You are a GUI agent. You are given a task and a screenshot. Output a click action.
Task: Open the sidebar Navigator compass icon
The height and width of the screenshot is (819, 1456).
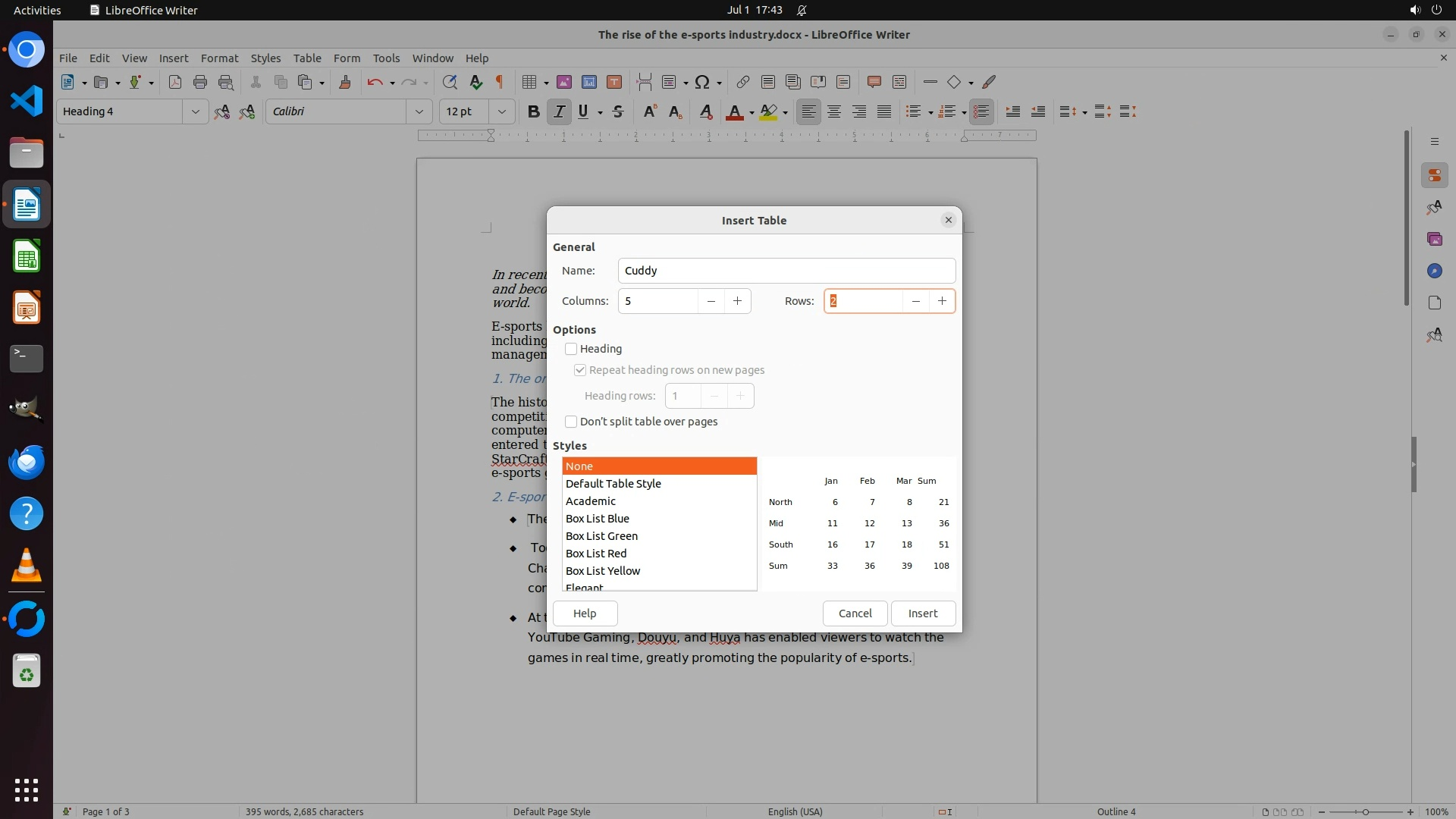click(x=1434, y=271)
